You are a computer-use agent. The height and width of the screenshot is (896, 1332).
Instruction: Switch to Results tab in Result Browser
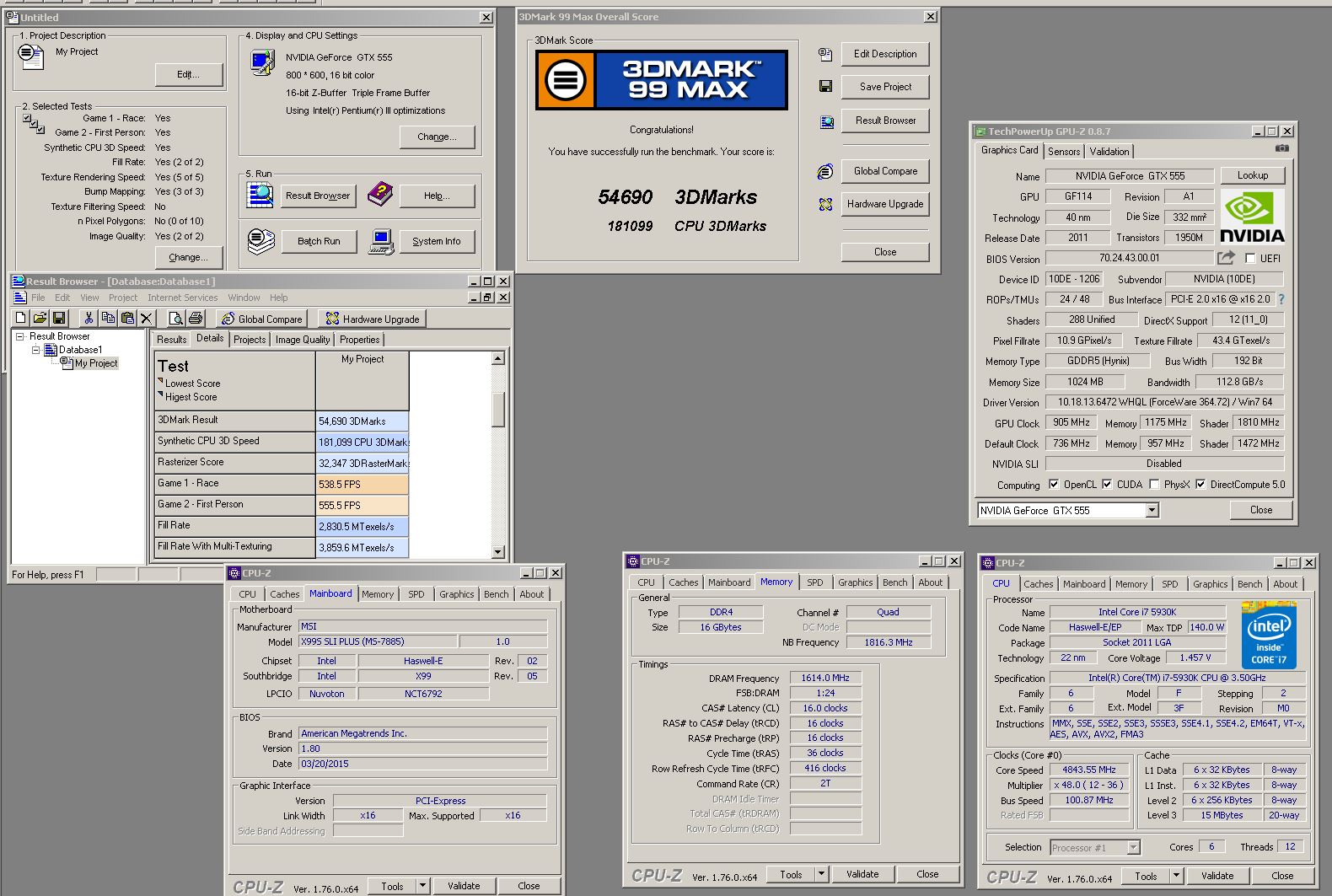click(172, 340)
